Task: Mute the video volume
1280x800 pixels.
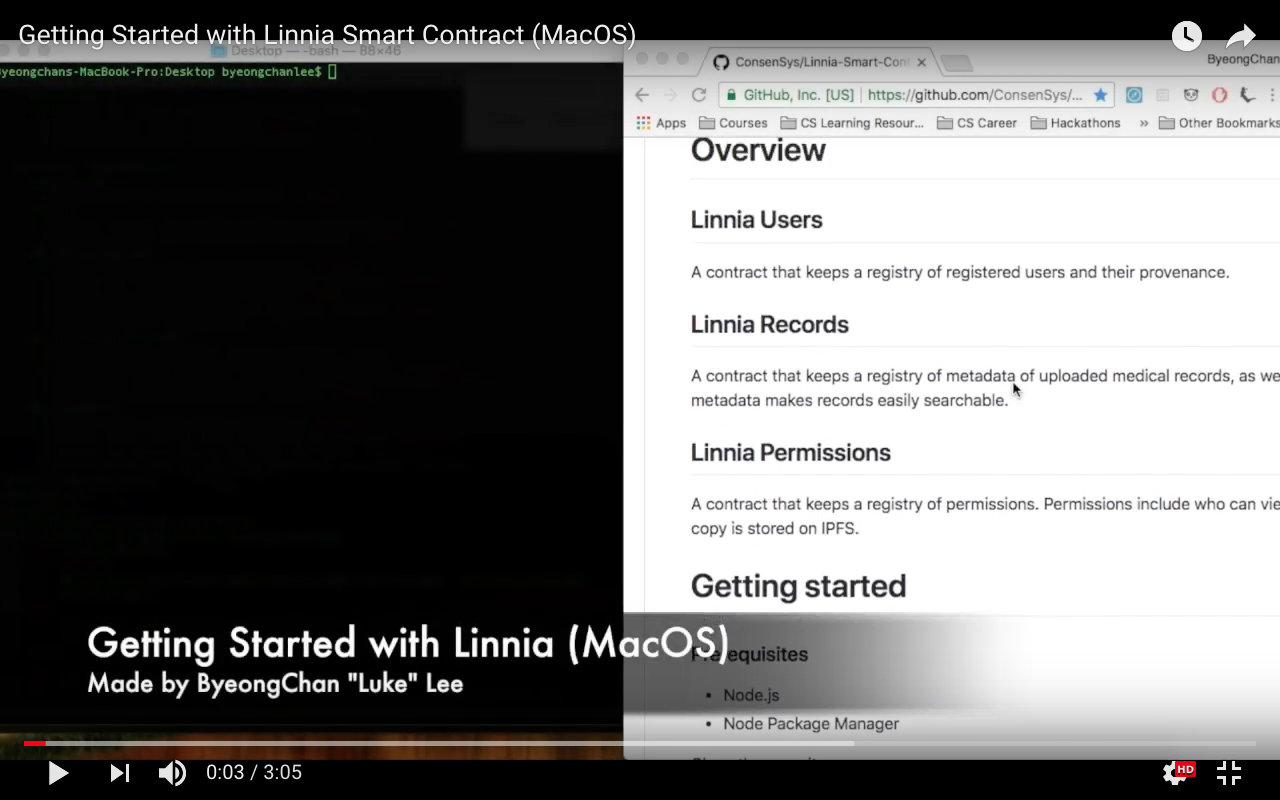Action: (172, 773)
